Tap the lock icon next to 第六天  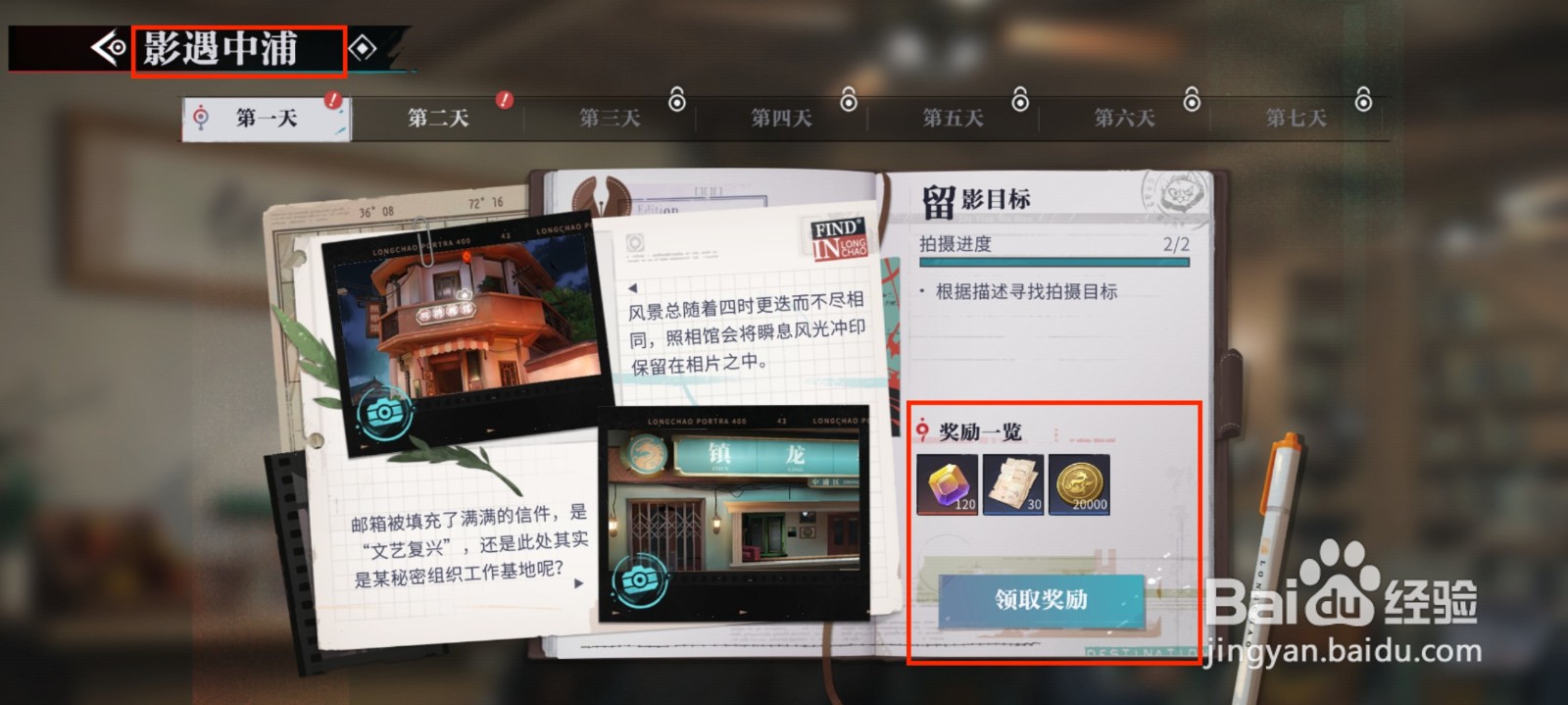[x=1192, y=99]
